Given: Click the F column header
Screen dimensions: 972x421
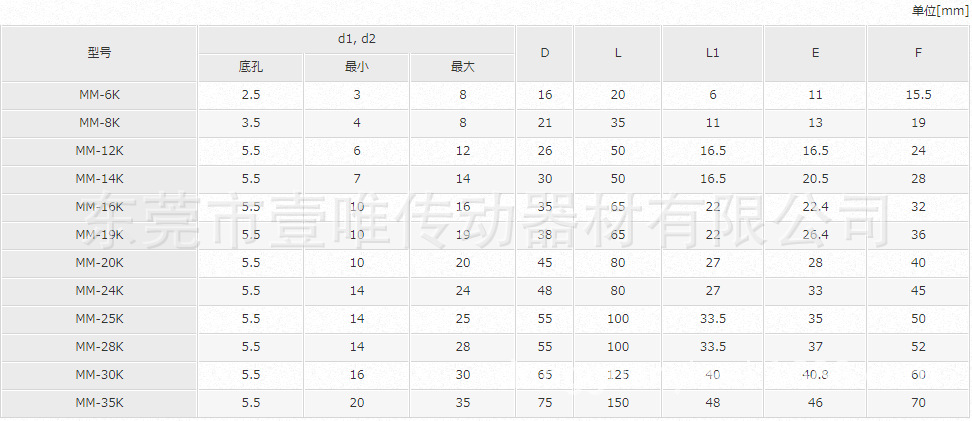Looking at the screenshot, I should click(918, 53).
